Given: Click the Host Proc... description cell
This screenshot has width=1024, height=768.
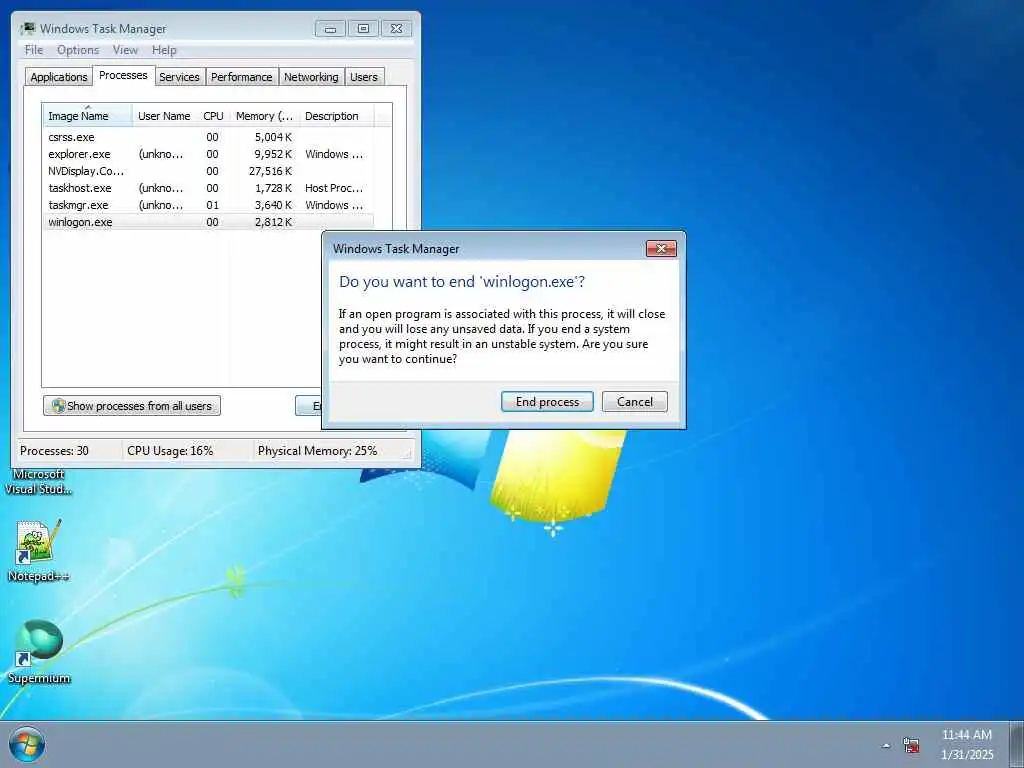Looking at the screenshot, I should tap(334, 188).
